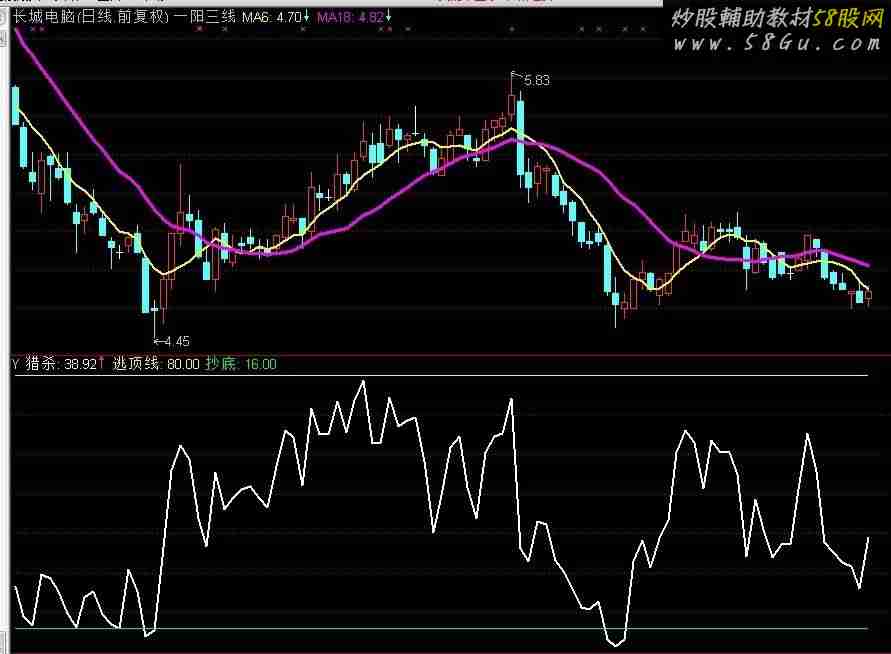Click the 一阳三线 indicator name
Image resolution: width=891 pixels, height=654 pixels.
[204, 17]
